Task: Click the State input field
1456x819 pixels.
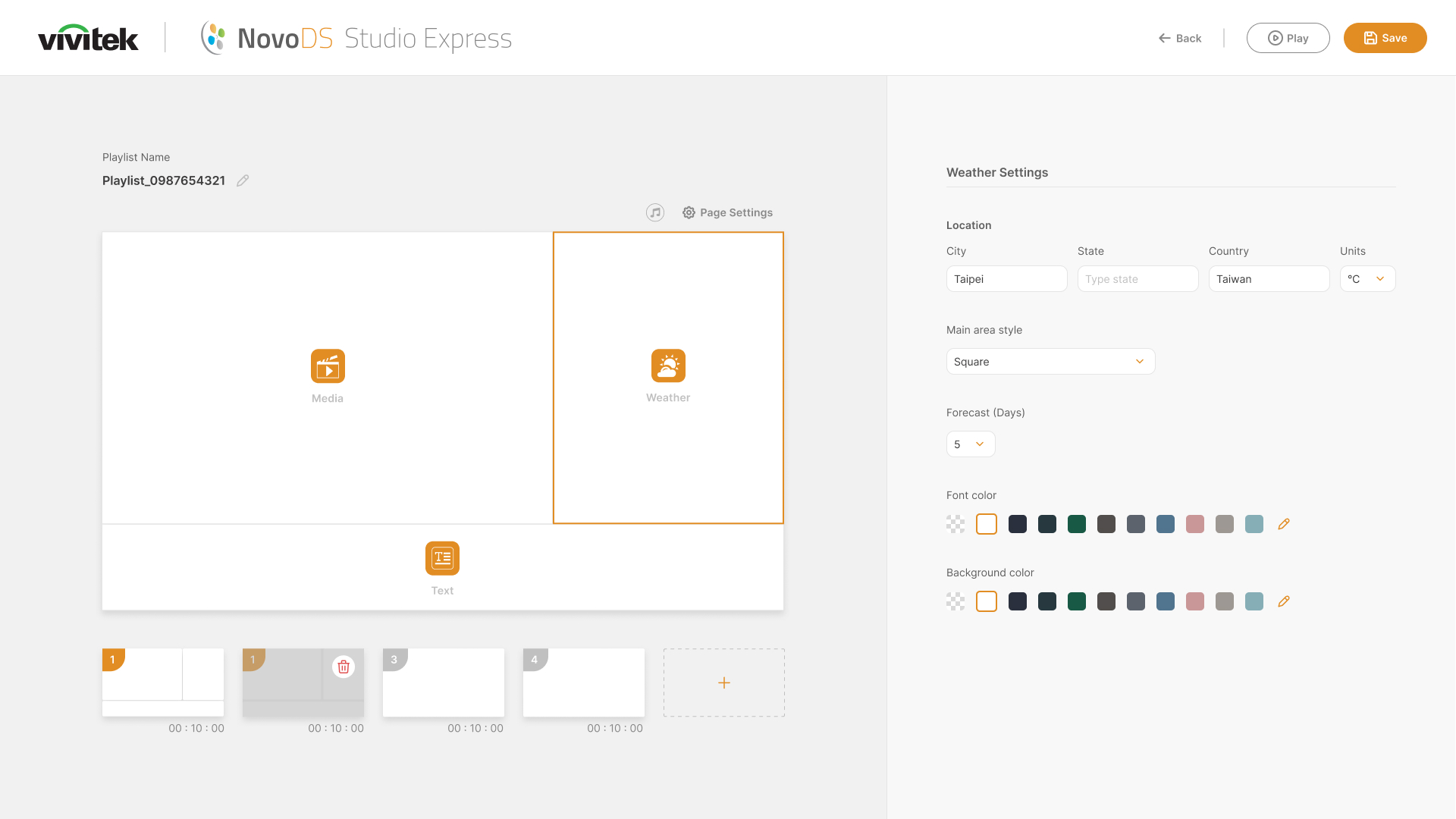Action: (x=1137, y=279)
